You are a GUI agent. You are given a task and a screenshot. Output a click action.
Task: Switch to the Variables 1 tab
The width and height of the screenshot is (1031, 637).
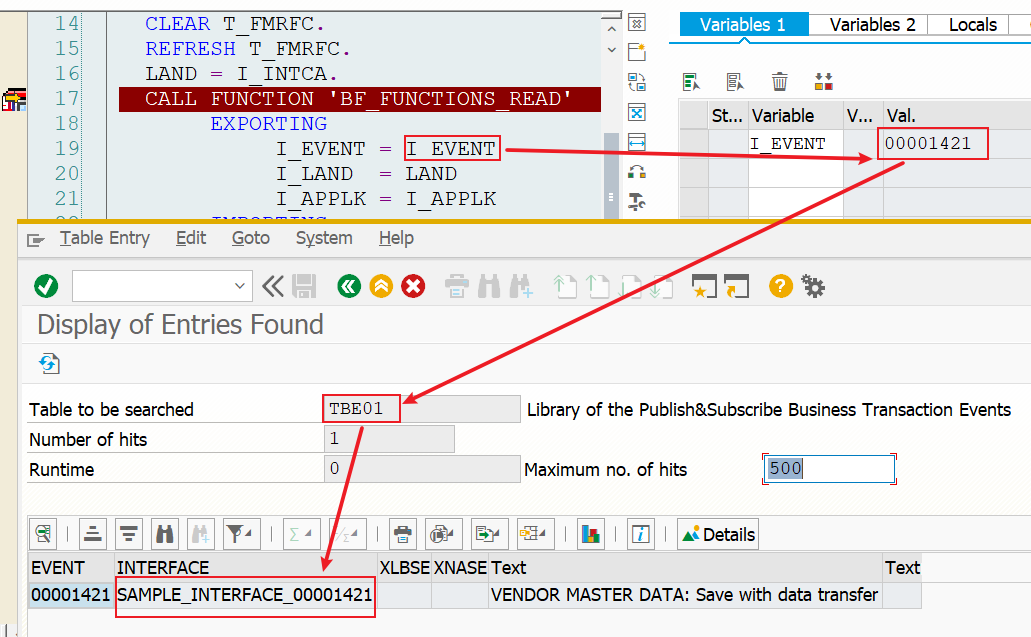tap(743, 24)
